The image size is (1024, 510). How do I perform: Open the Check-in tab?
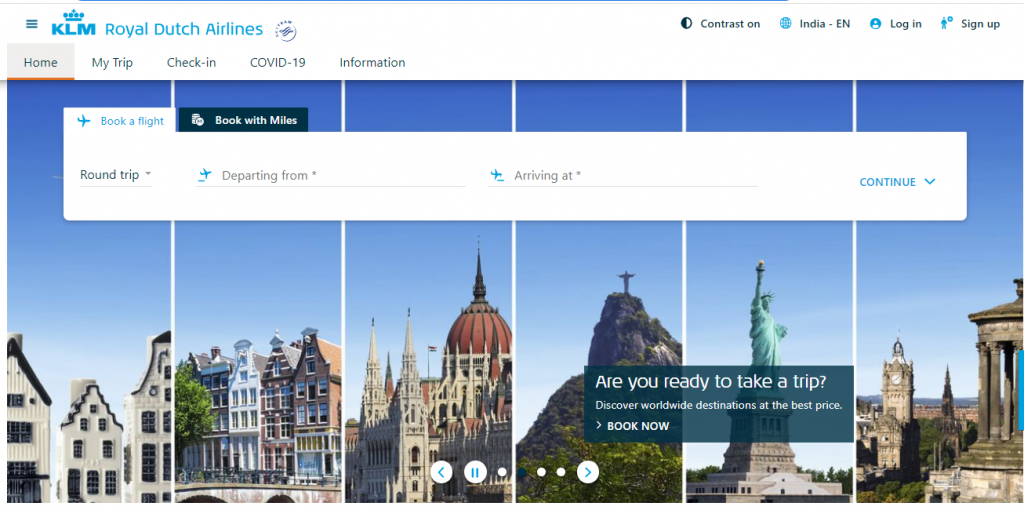pos(191,62)
